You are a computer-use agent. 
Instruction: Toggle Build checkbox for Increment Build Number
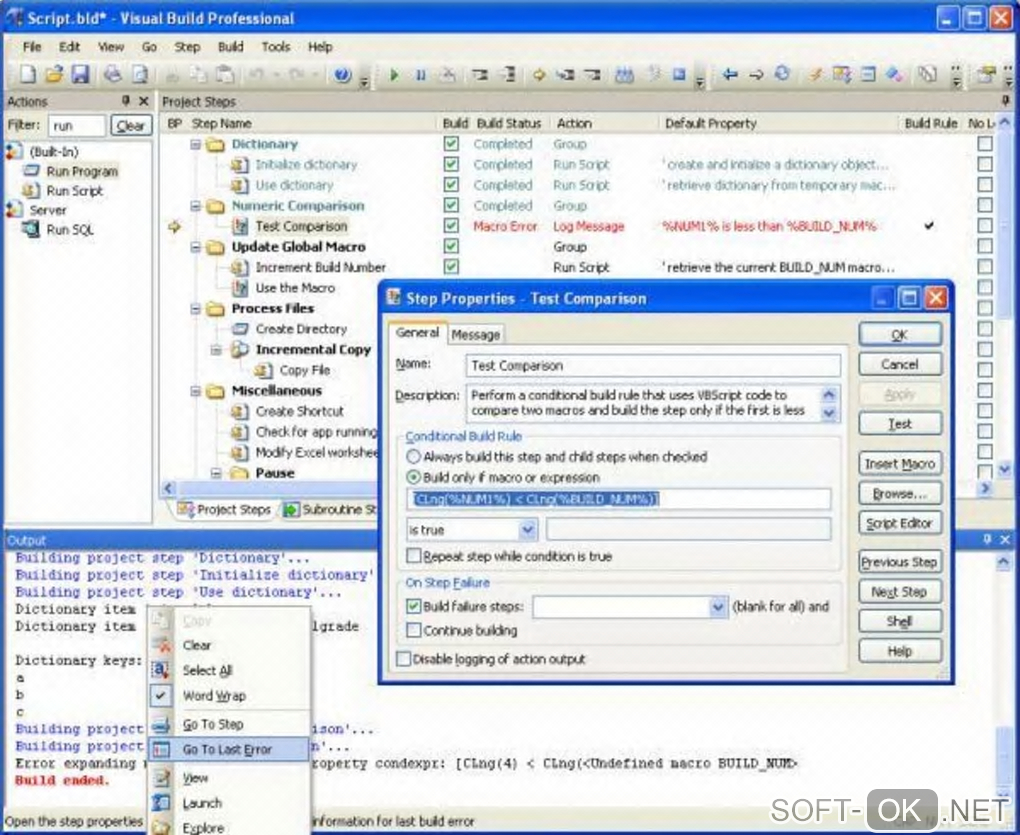[451, 267]
